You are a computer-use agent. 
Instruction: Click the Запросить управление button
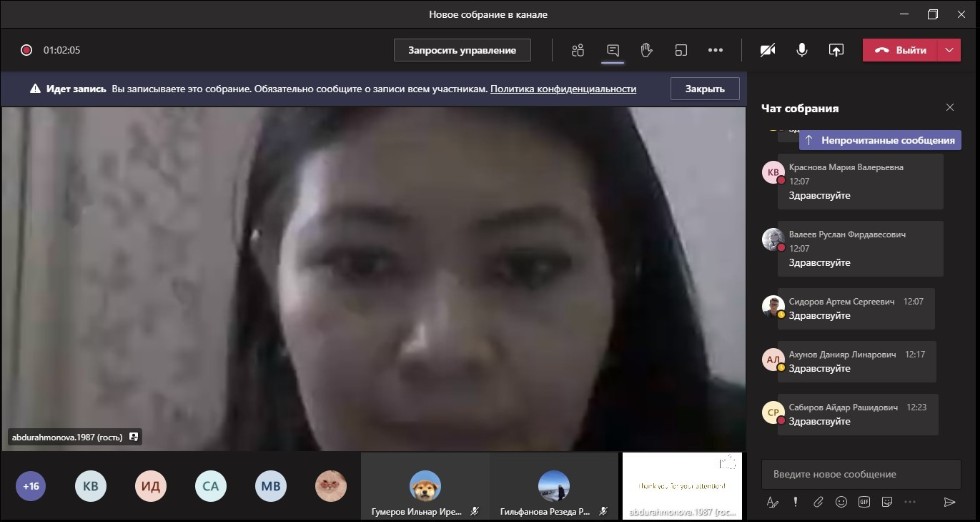tap(462, 50)
